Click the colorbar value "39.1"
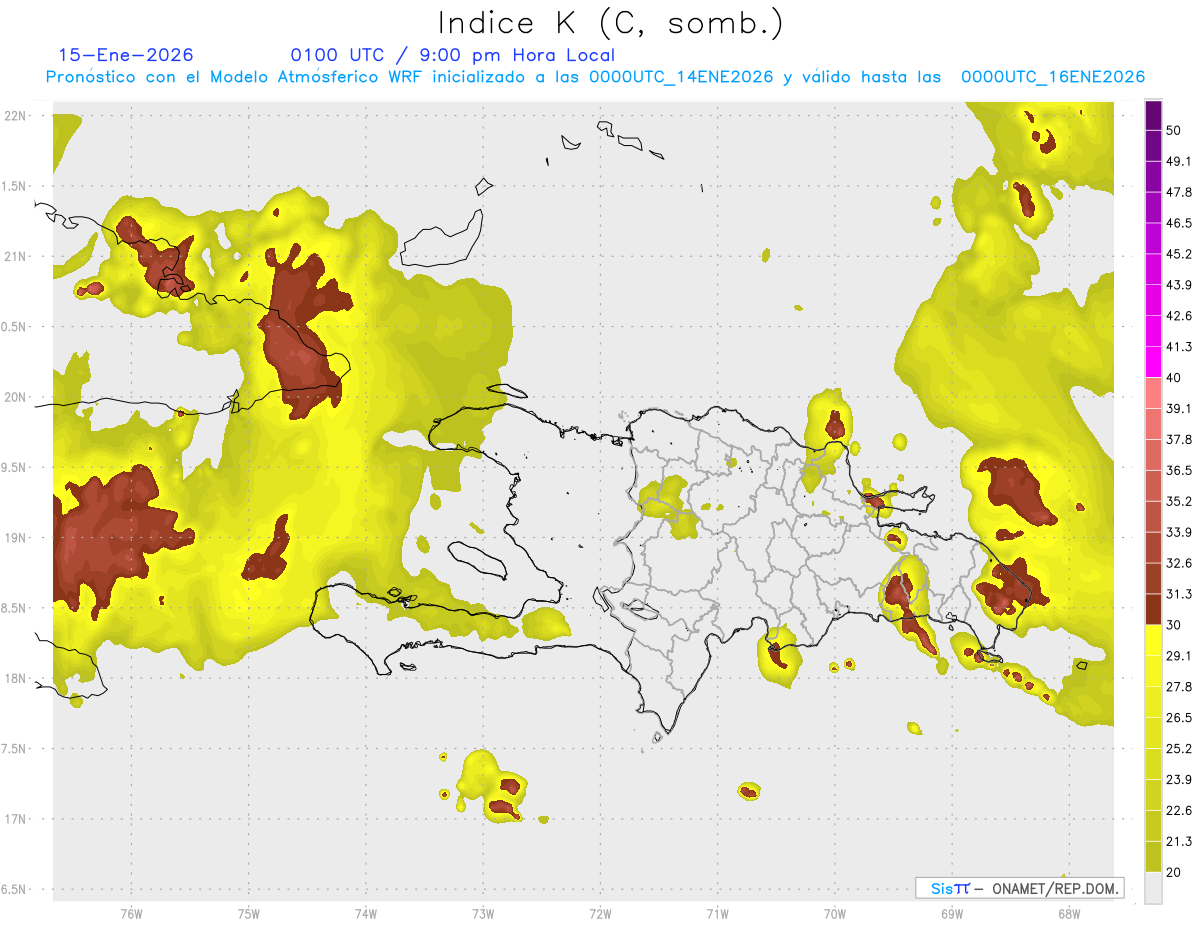 [x=1179, y=409]
